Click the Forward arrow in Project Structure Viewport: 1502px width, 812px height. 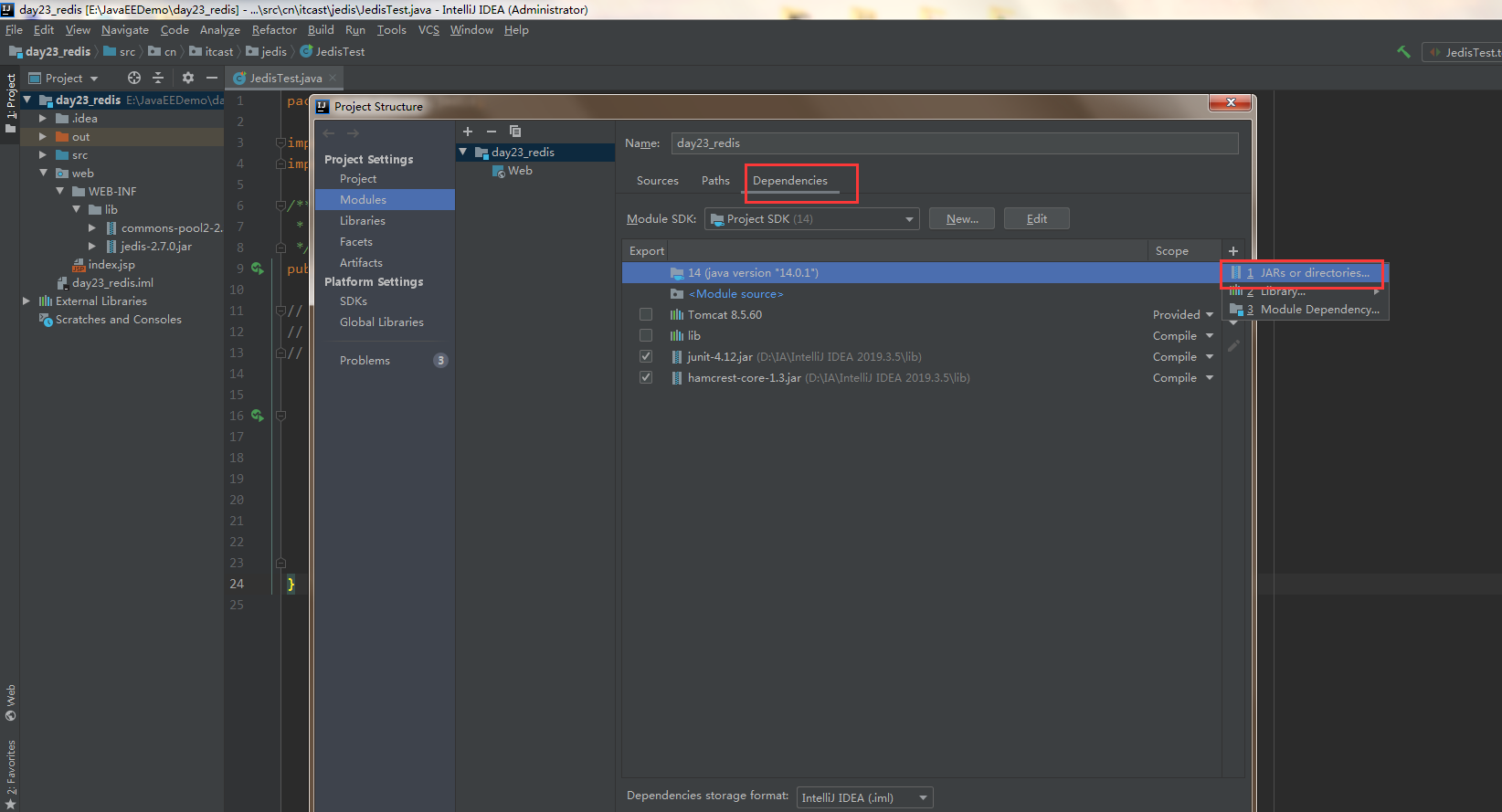pyautogui.click(x=353, y=133)
